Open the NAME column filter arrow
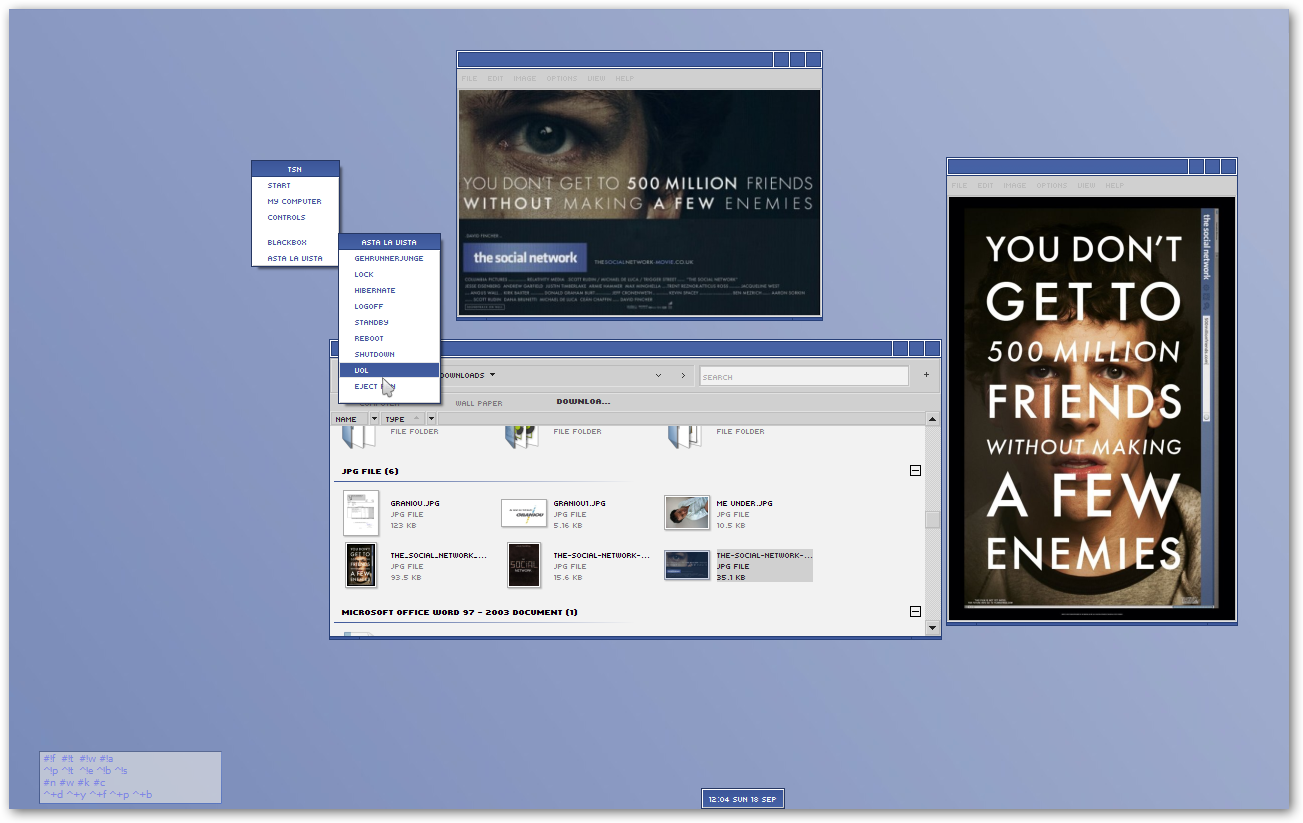This screenshot has height=823, width=1303. (374, 419)
